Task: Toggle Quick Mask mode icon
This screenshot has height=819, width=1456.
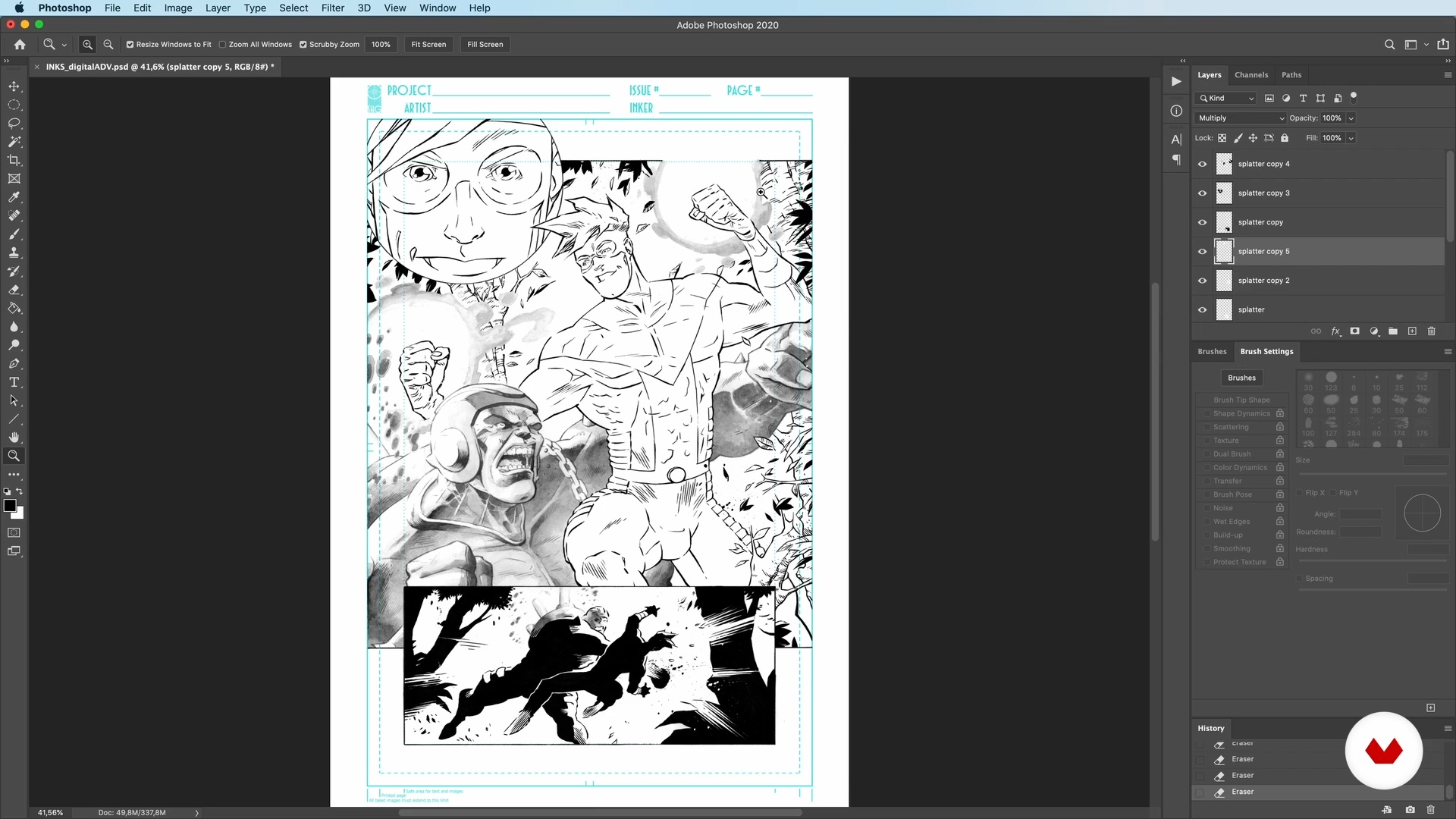Action: click(x=14, y=533)
